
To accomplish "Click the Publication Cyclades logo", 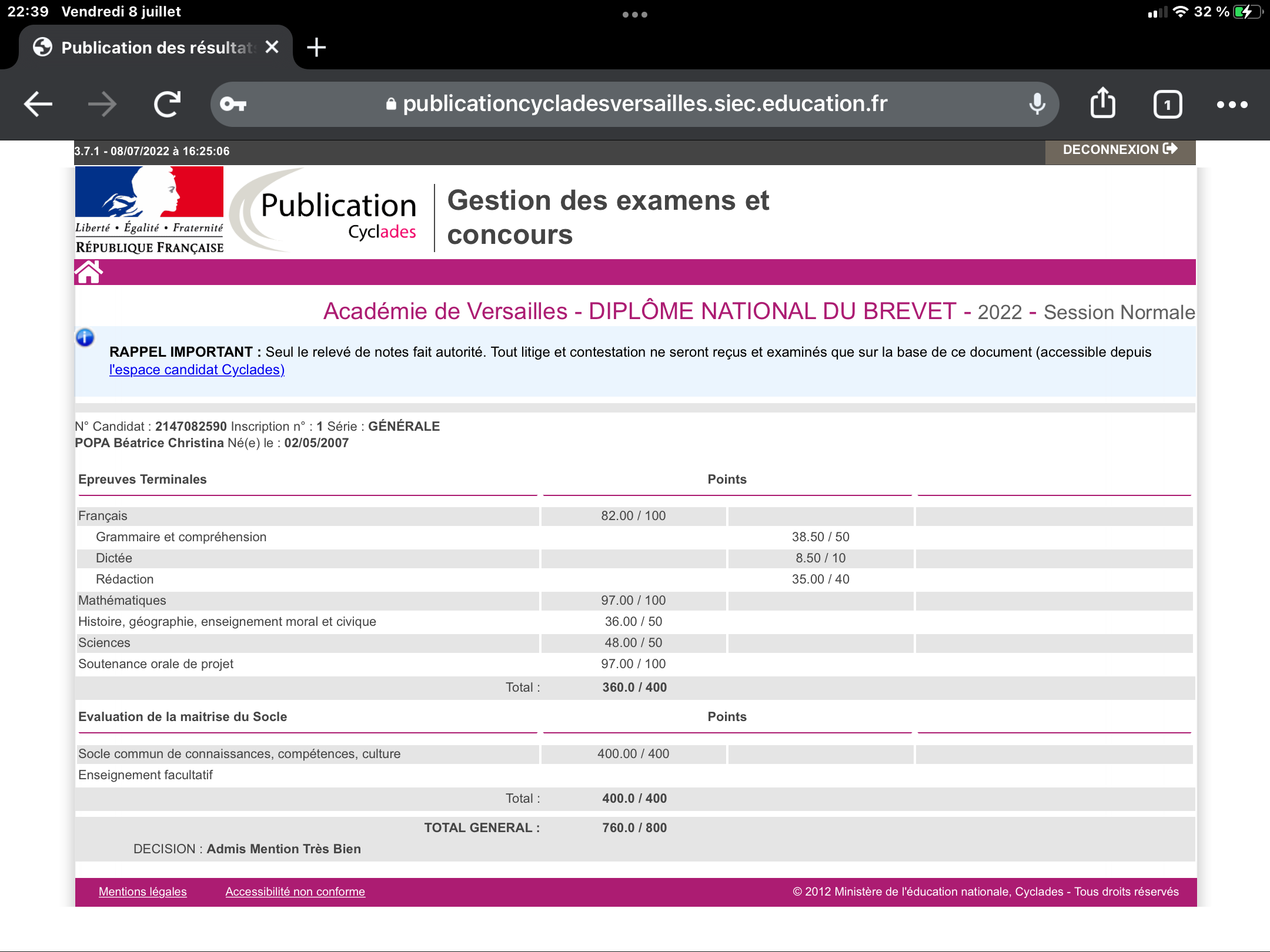I will [329, 213].
